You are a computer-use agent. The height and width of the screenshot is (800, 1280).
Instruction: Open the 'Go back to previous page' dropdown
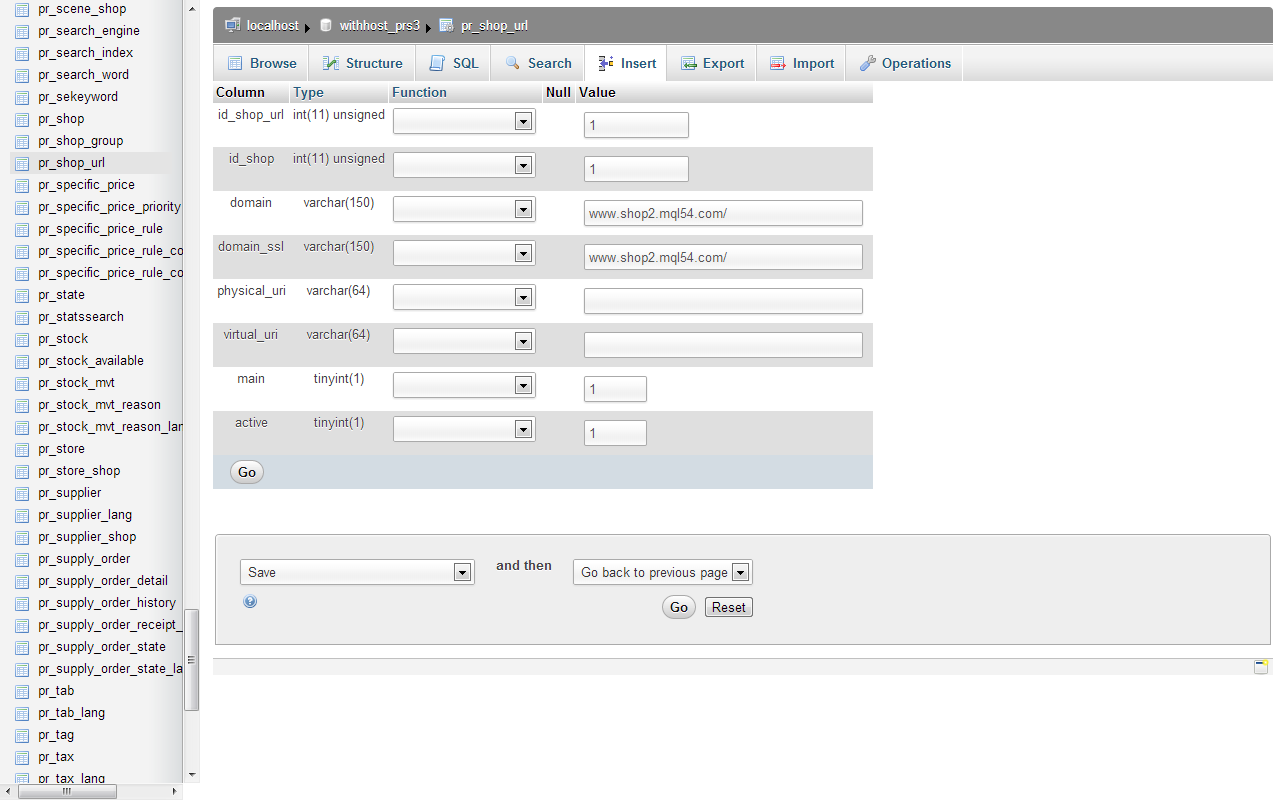tap(662, 572)
